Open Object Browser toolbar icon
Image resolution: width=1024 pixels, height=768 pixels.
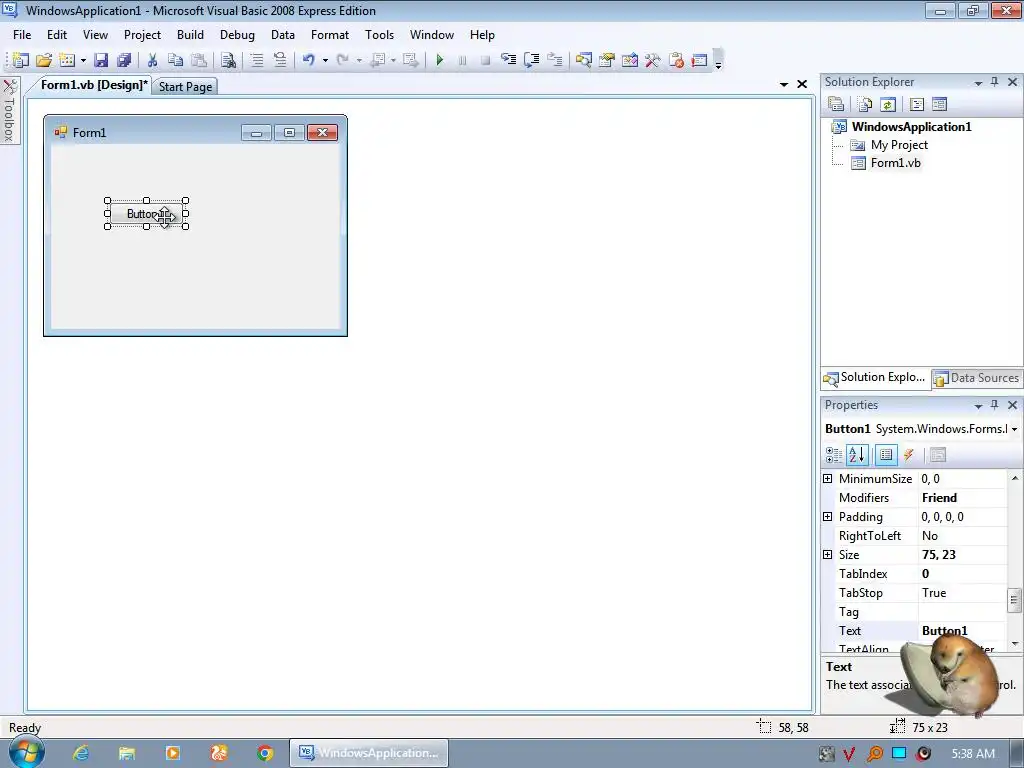630,60
